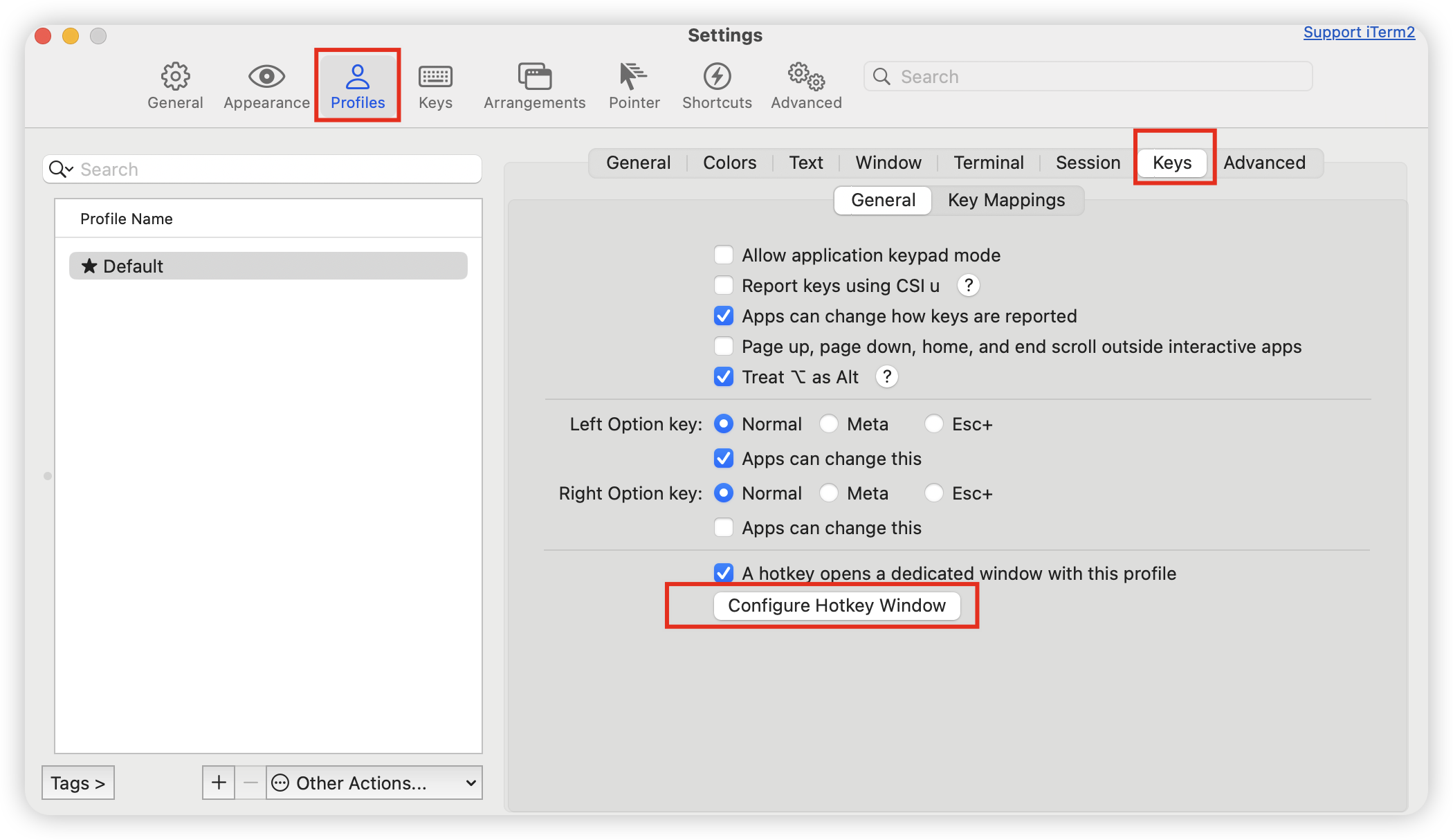Open the Keys keyboard toolbar icon
This screenshot has height=840, width=1453.
[435, 77]
